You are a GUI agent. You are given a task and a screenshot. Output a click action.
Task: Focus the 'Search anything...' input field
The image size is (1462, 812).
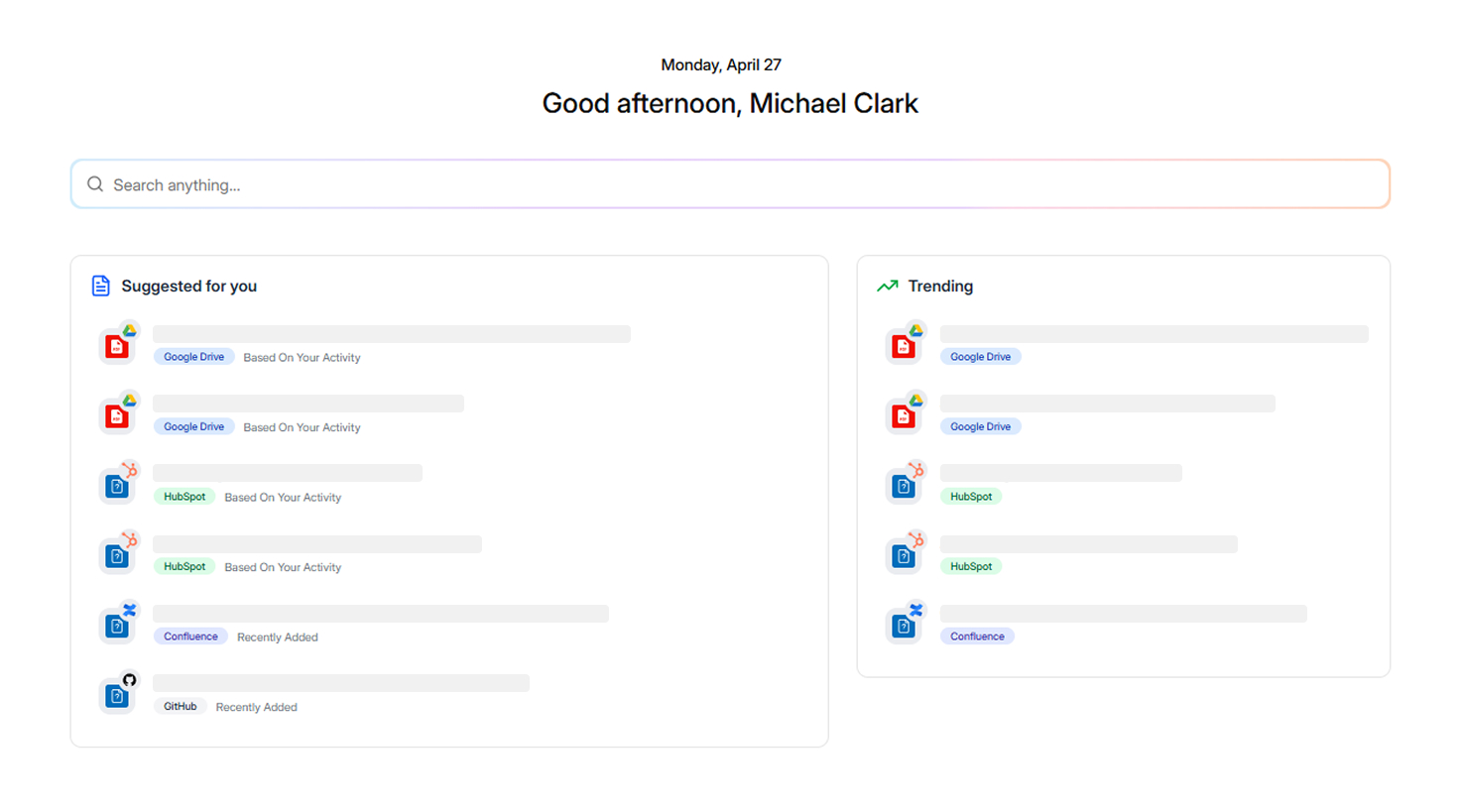tap(730, 184)
